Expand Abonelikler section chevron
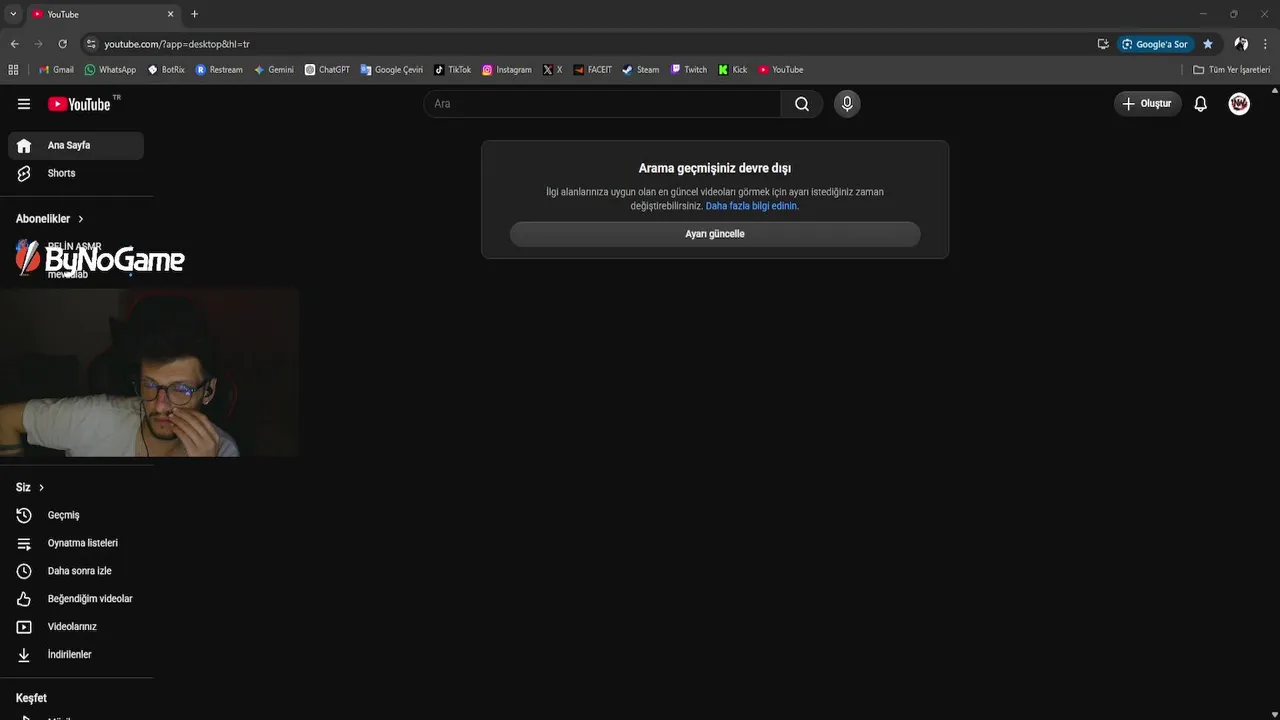This screenshot has width=1280, height=720. pos(81,219)
